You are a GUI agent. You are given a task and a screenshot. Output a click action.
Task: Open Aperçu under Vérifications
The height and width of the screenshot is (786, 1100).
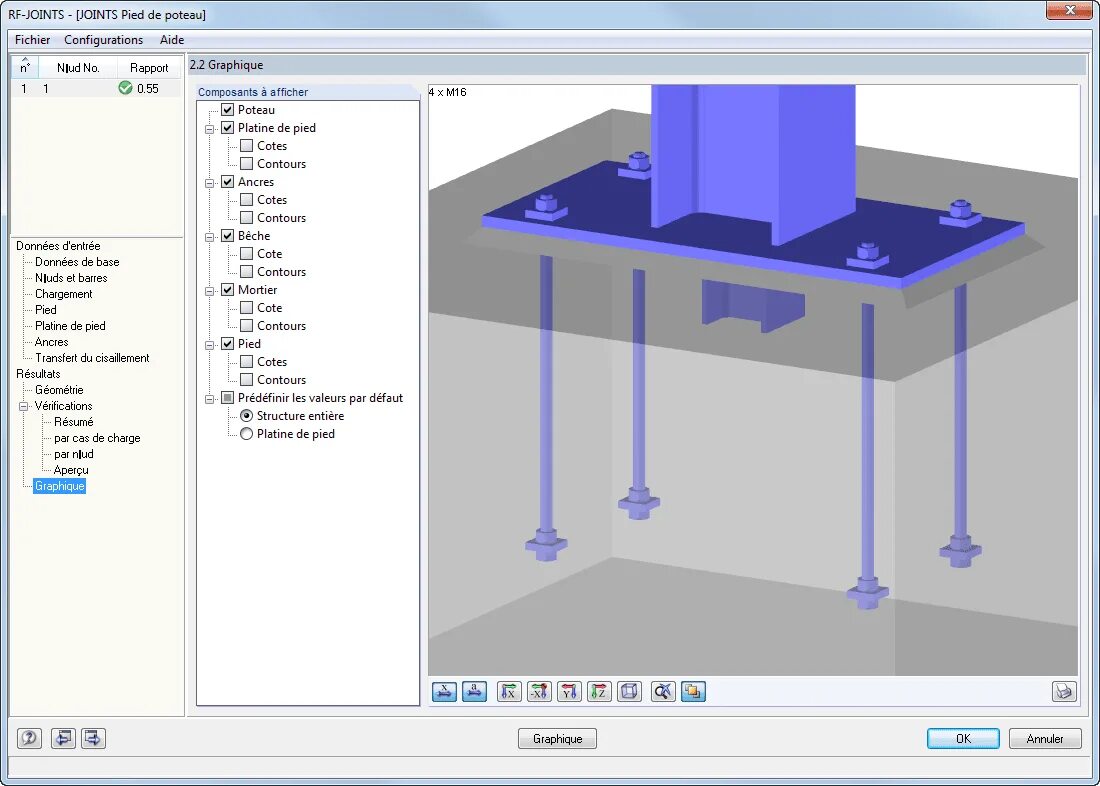click(71, 470)
